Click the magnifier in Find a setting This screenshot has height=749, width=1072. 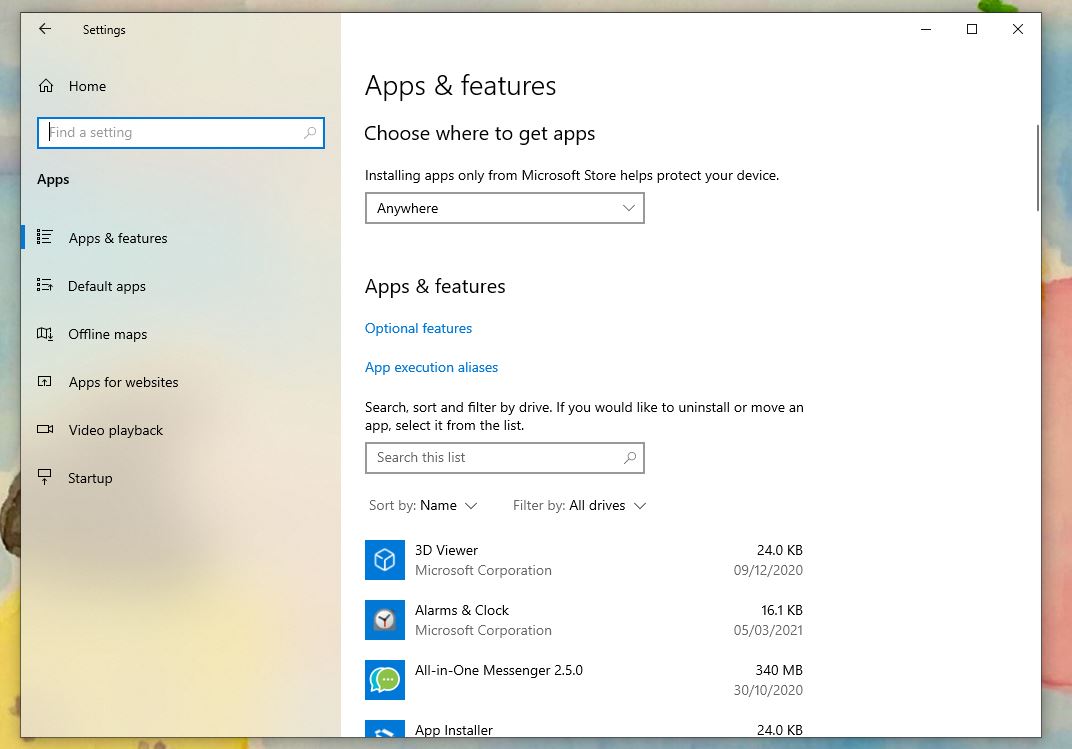[x=310, y=133]
